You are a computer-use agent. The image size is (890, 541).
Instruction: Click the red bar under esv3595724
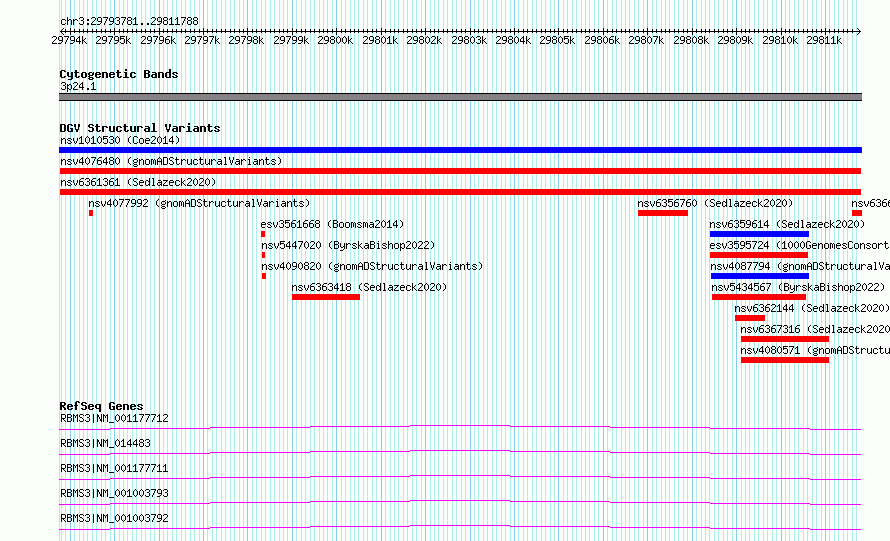(x=759, y=255)
